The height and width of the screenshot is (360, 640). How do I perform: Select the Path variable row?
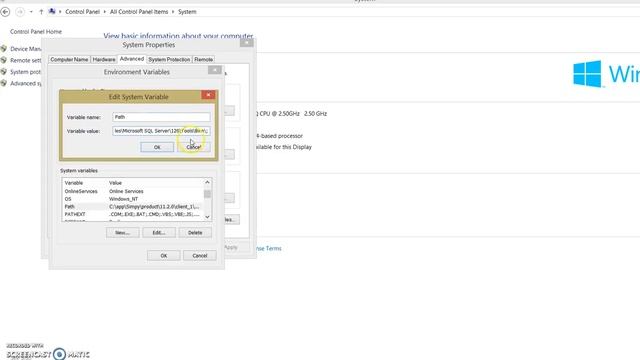coord(132,207)
